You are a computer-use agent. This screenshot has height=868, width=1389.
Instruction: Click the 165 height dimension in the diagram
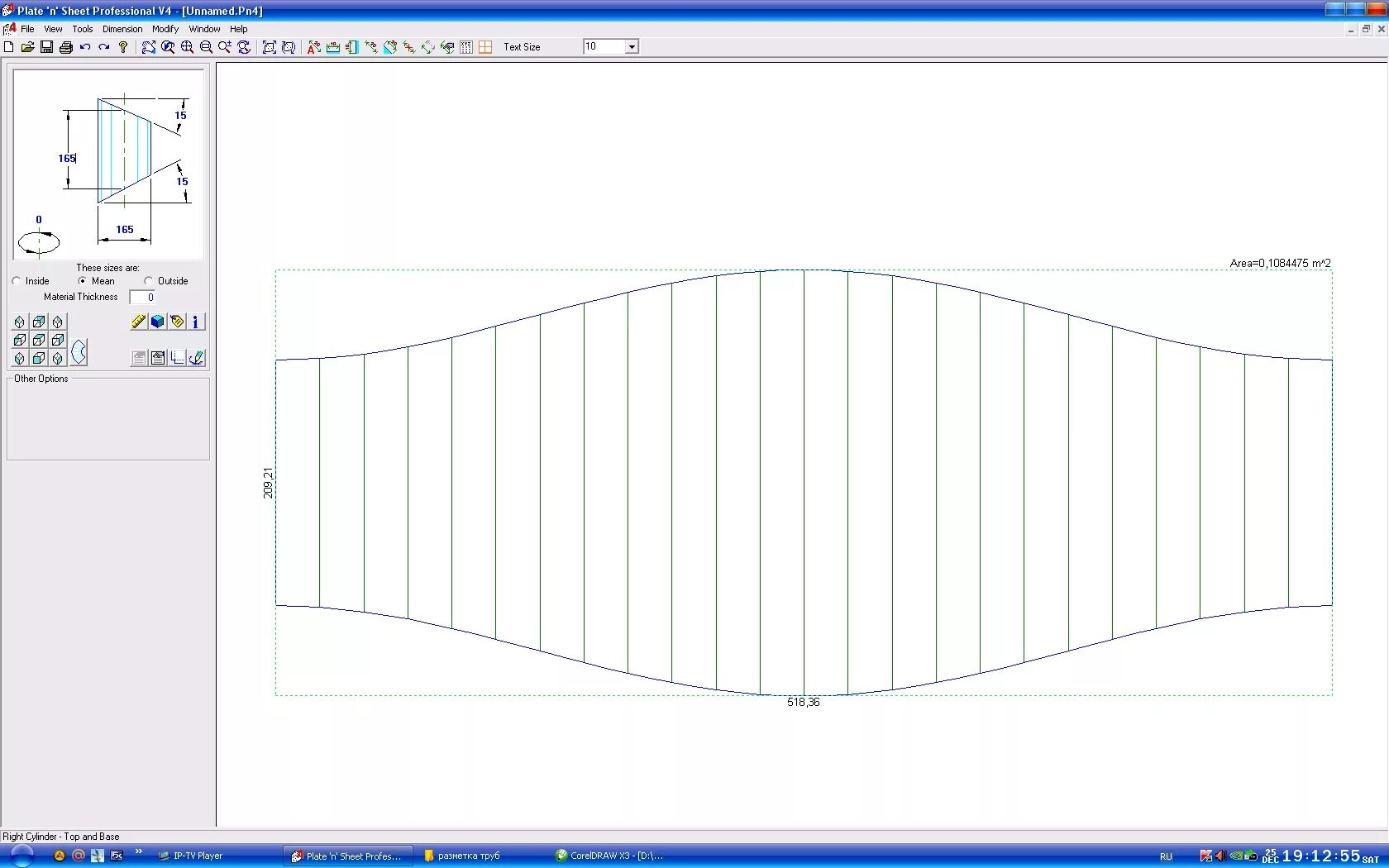(67, 158)
